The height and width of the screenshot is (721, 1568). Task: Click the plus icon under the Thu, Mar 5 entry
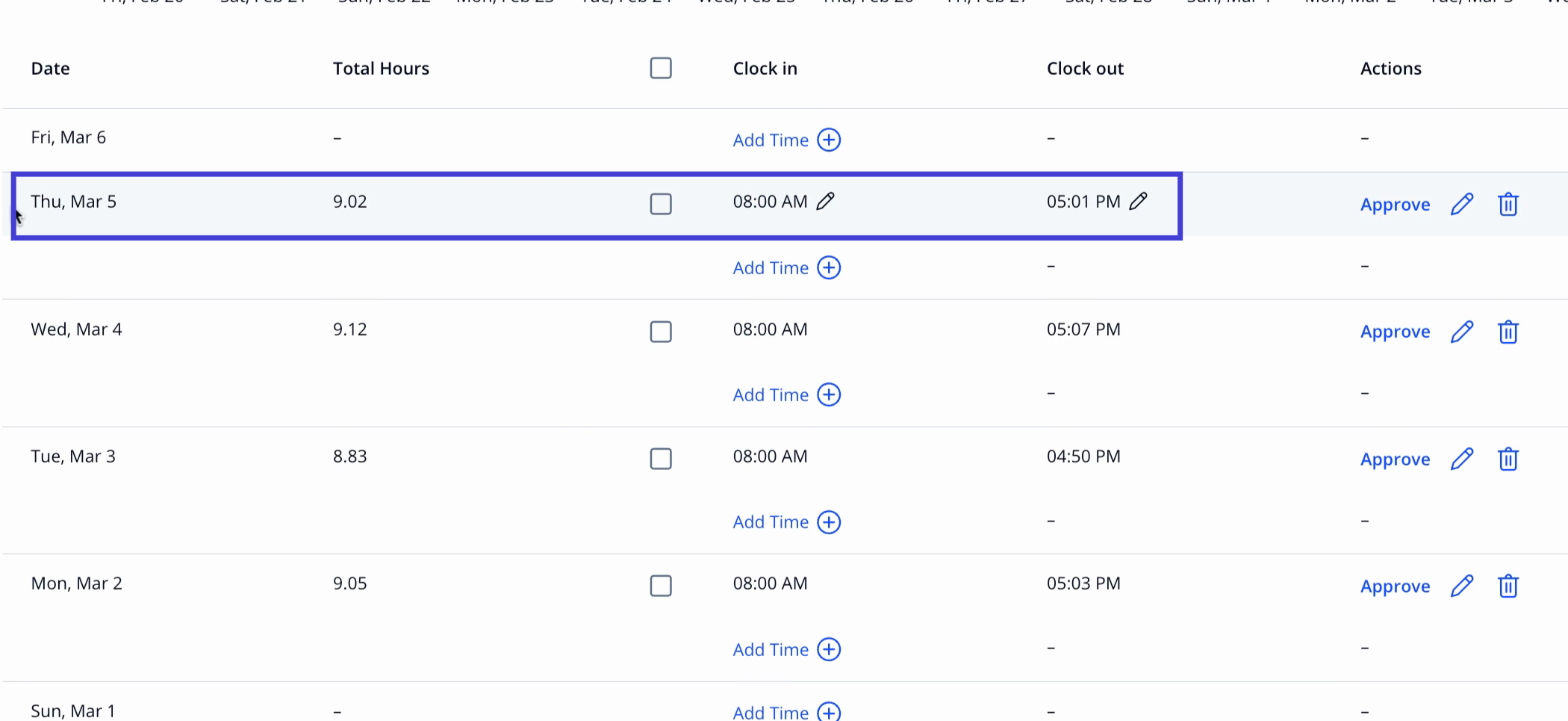click(x=829, y=267)
